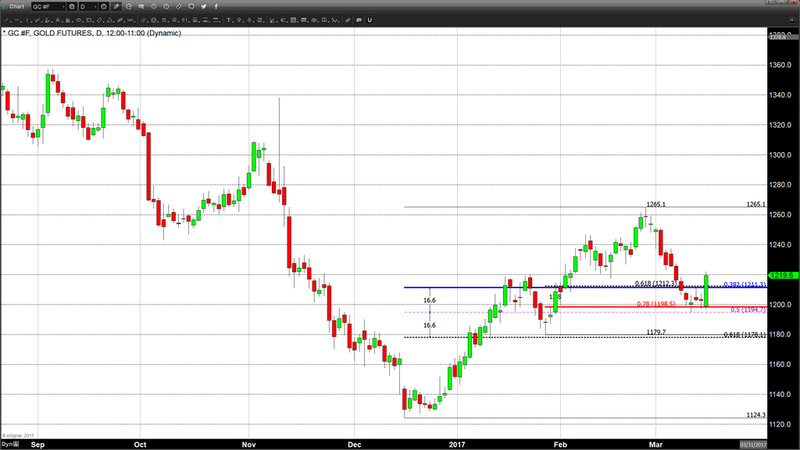This screenshot has height=450, width=800.
Task: Click the 1360.0 price axis label
Action: (781, 65)
